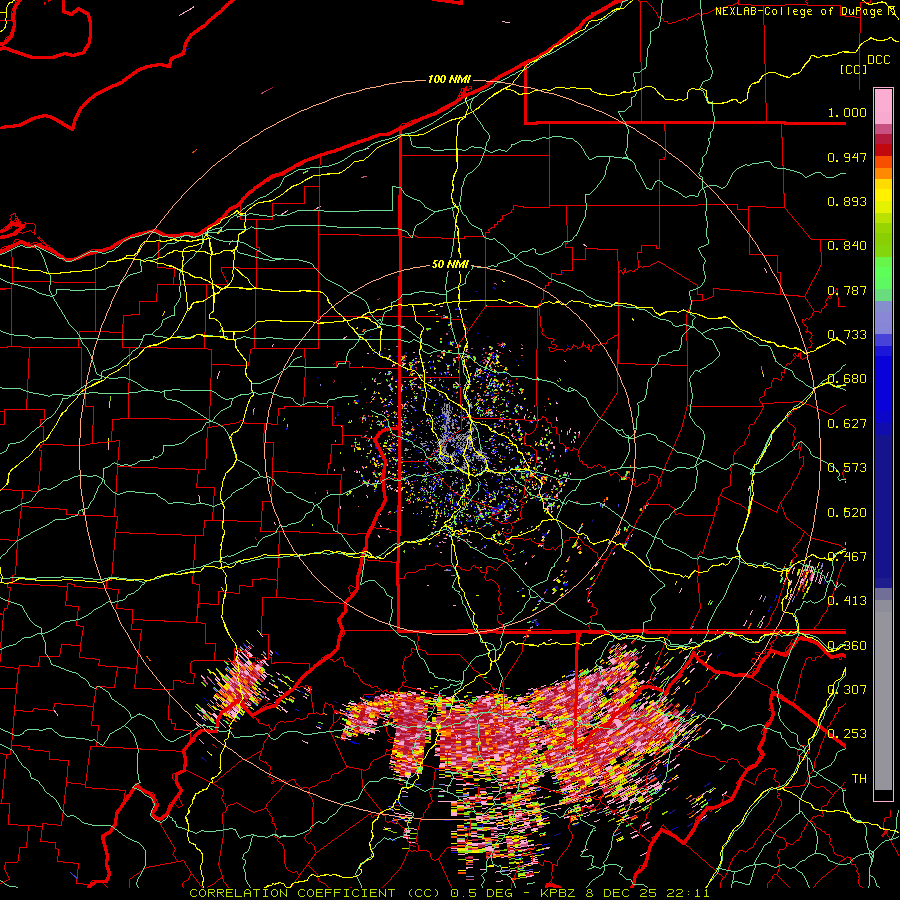Click the 0.840 scale value
This screenshot has width=900, height=900.
point(847,246)
